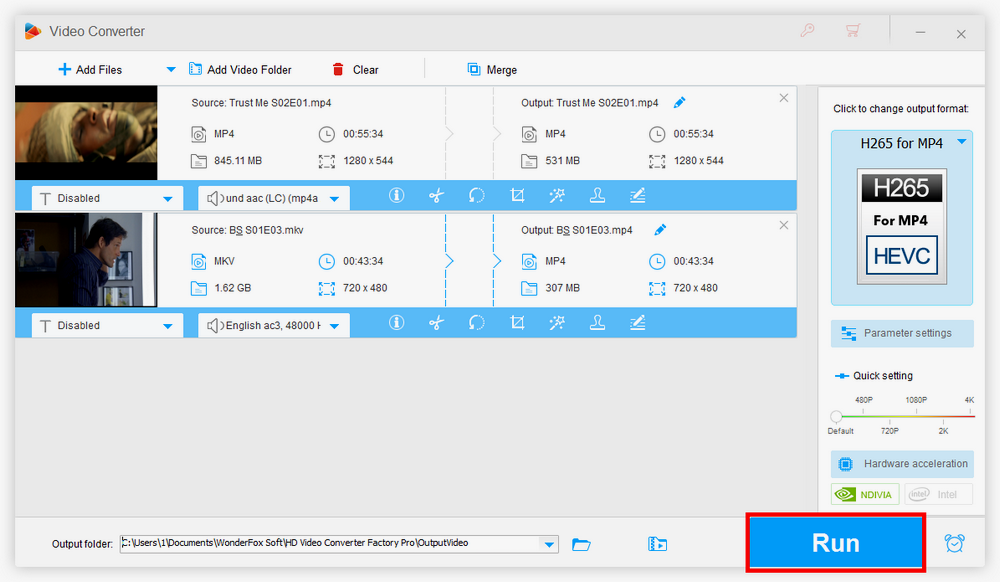Click the Video Converter title logo
Screen dimensions: 1000x582
click(33, 31)
